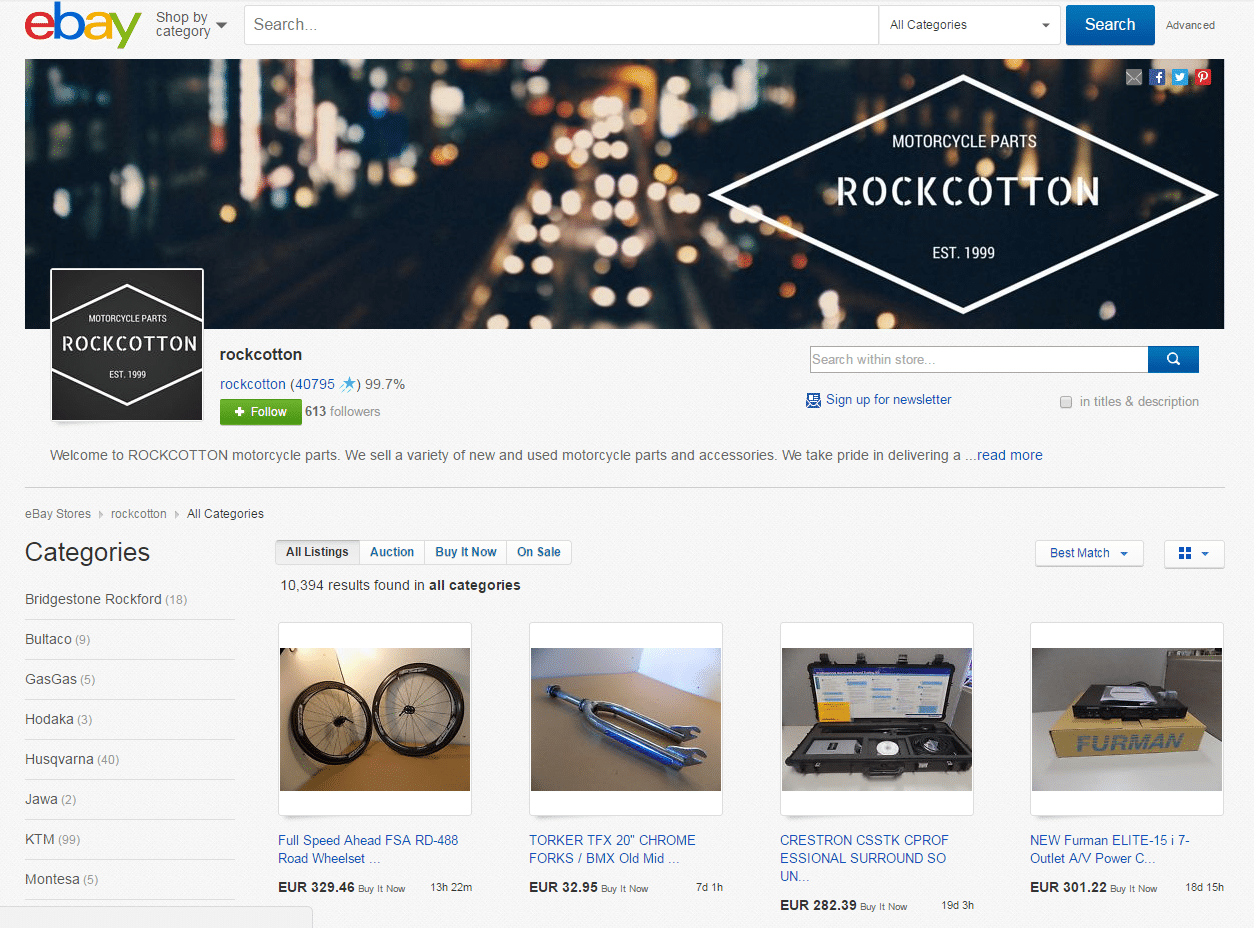Image resolution: width=1254 pixels, height=928 pixels.
Task: Click the 'EUR 301.22' price
Action: click(1068, 887)
